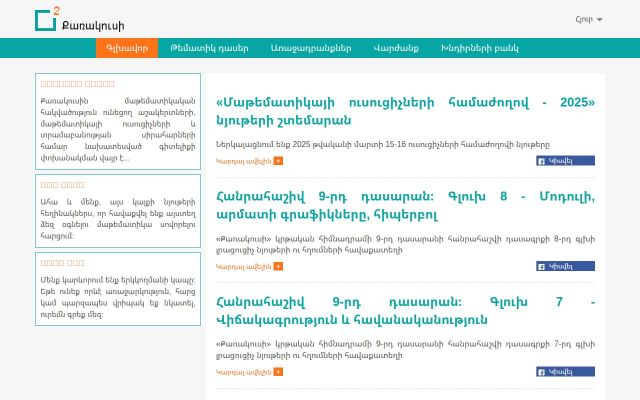
Task: Open the Թեմատիկ դասեր menu item
Action: [x=209, y=48]
